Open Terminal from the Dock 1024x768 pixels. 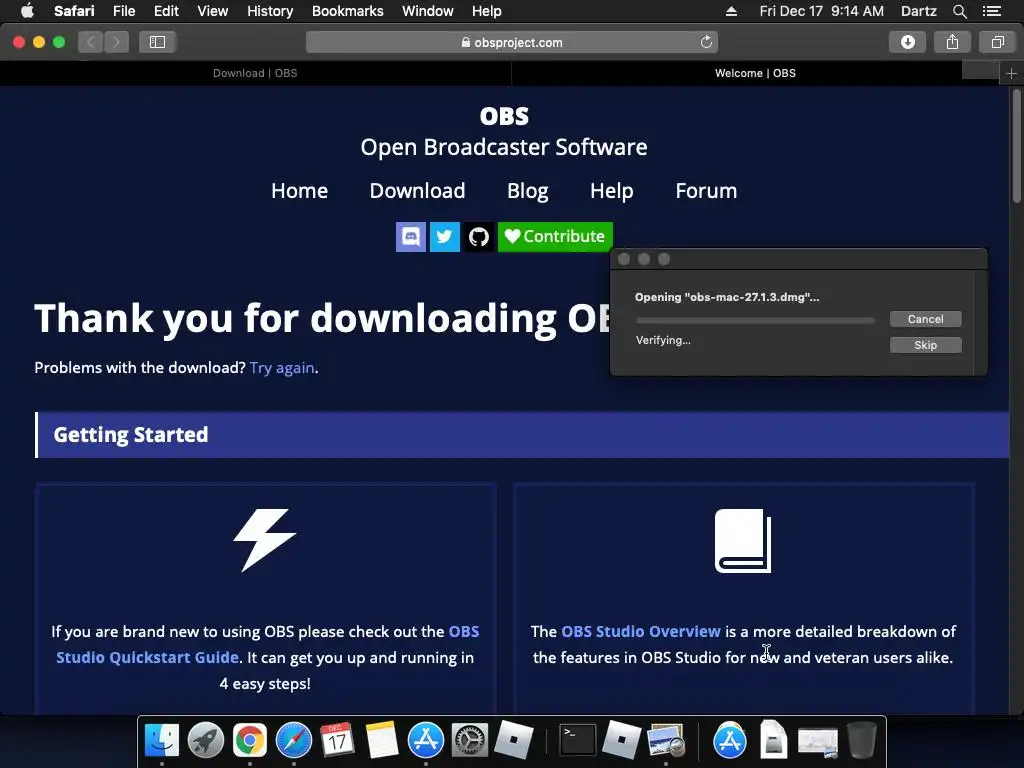(x=578, y=741)
